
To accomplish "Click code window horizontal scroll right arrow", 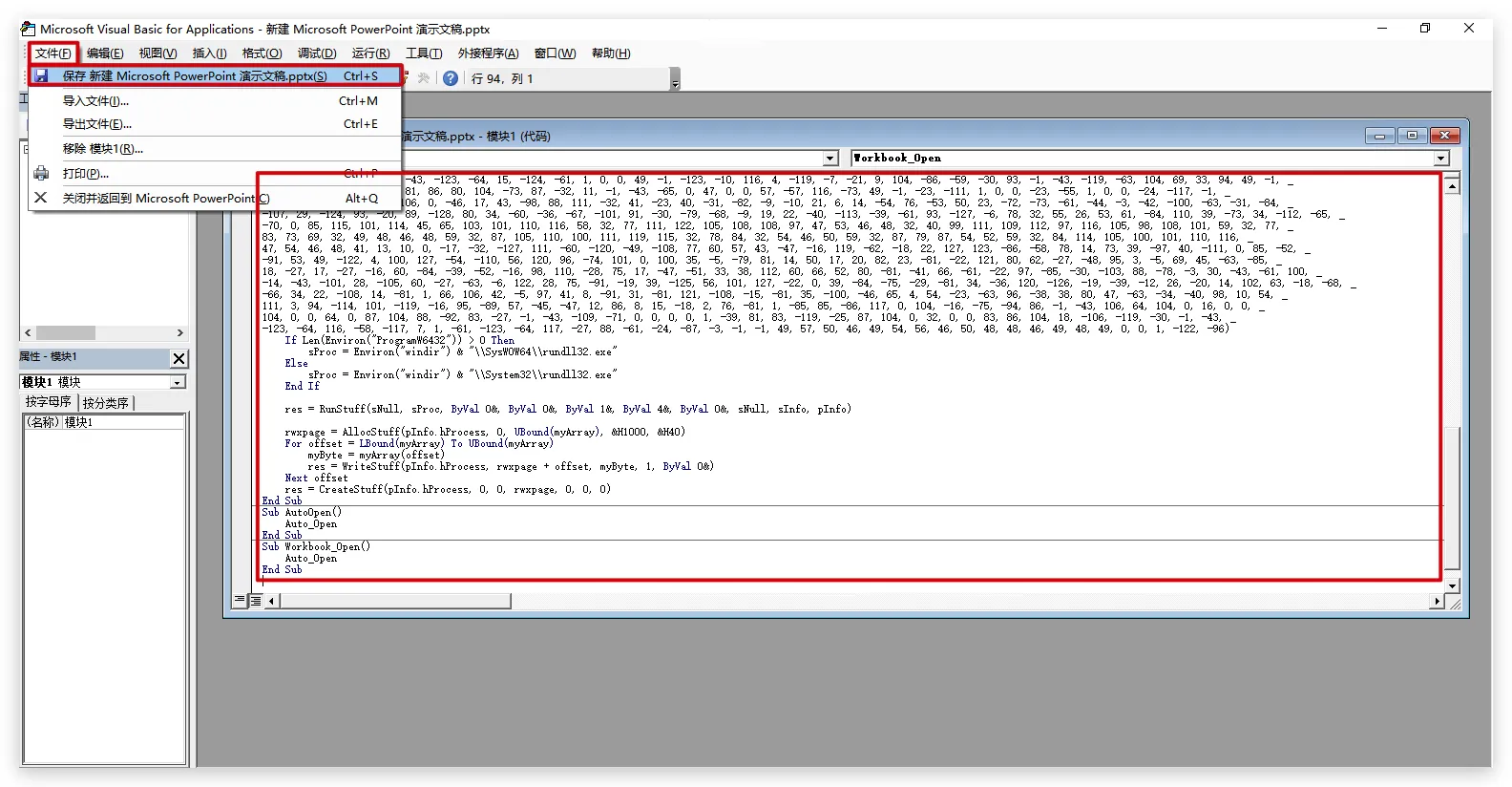I will pyautogui.click(x=1438, y=601).
